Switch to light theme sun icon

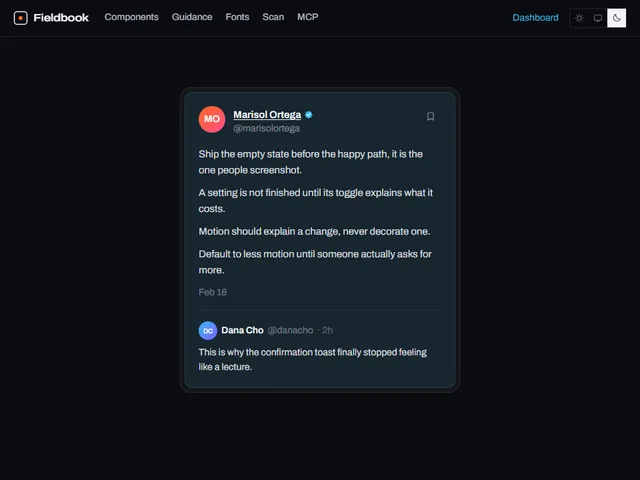[x=579, y=18]
